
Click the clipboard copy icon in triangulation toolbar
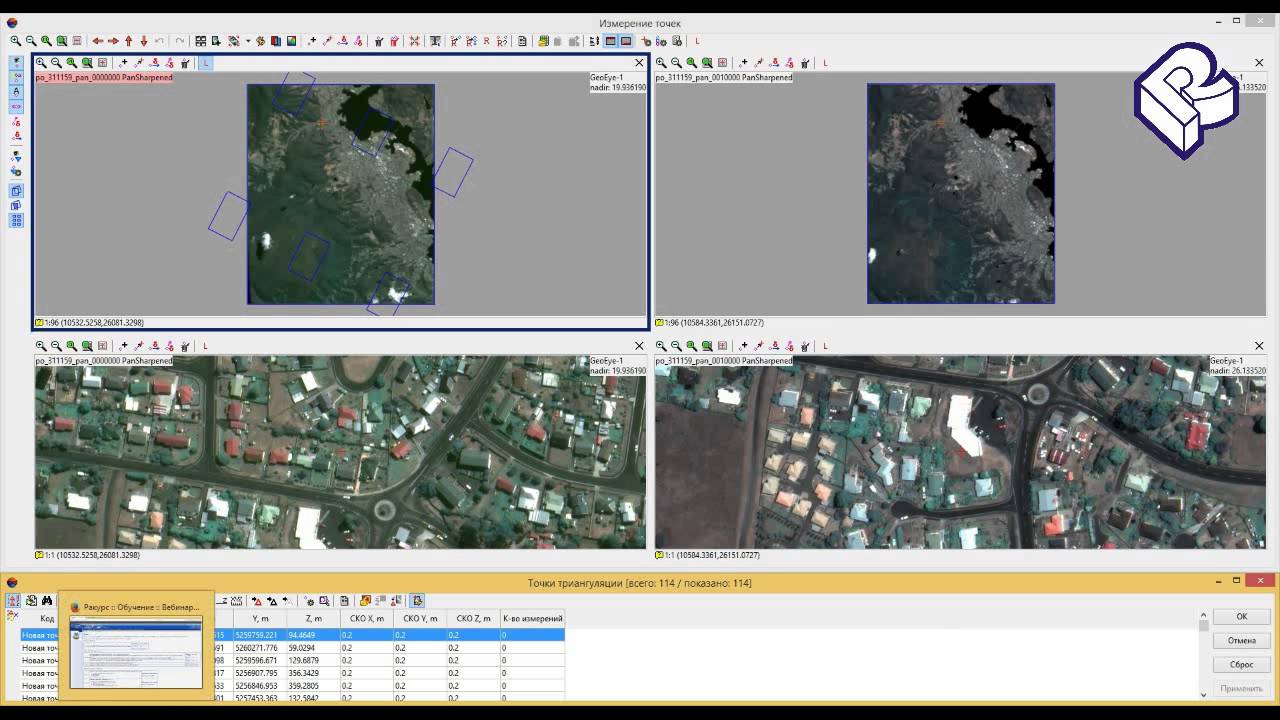point(344,601)
